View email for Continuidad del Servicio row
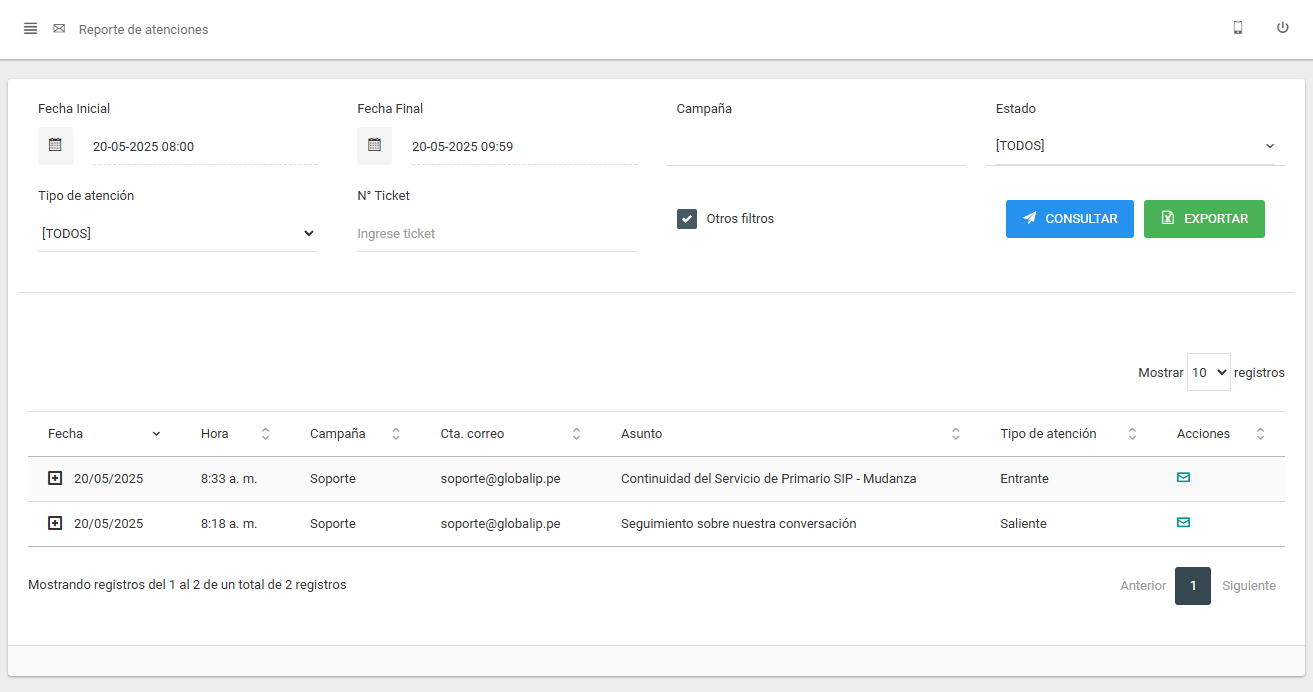The image size is (1313, 692). pyautogui.click(x=1183, y=478)
